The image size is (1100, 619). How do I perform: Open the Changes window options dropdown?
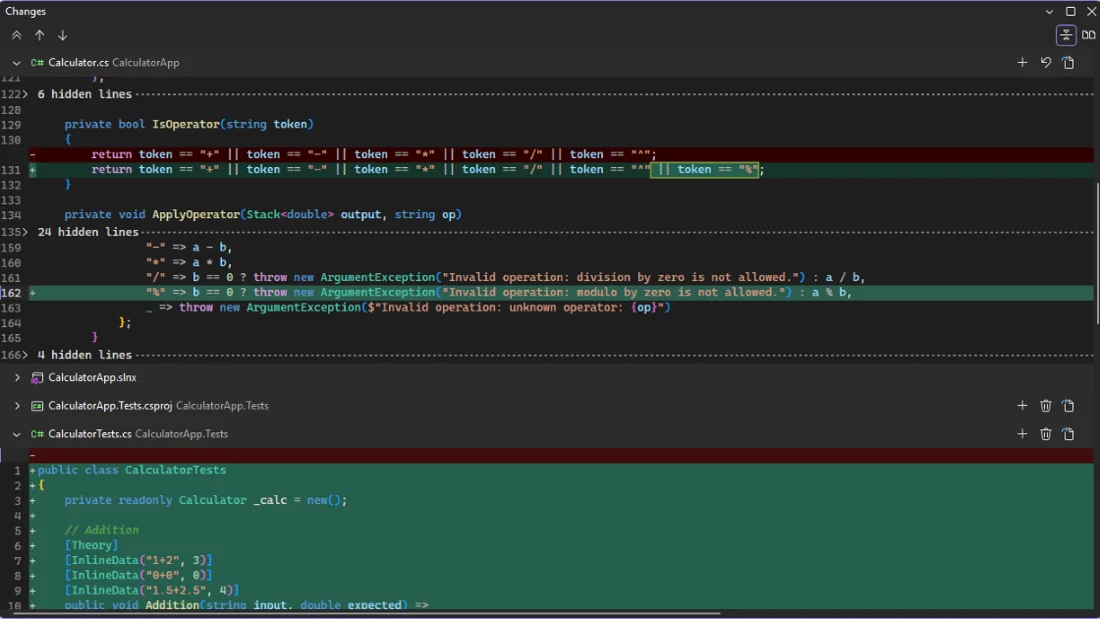tap(1049, 11)
